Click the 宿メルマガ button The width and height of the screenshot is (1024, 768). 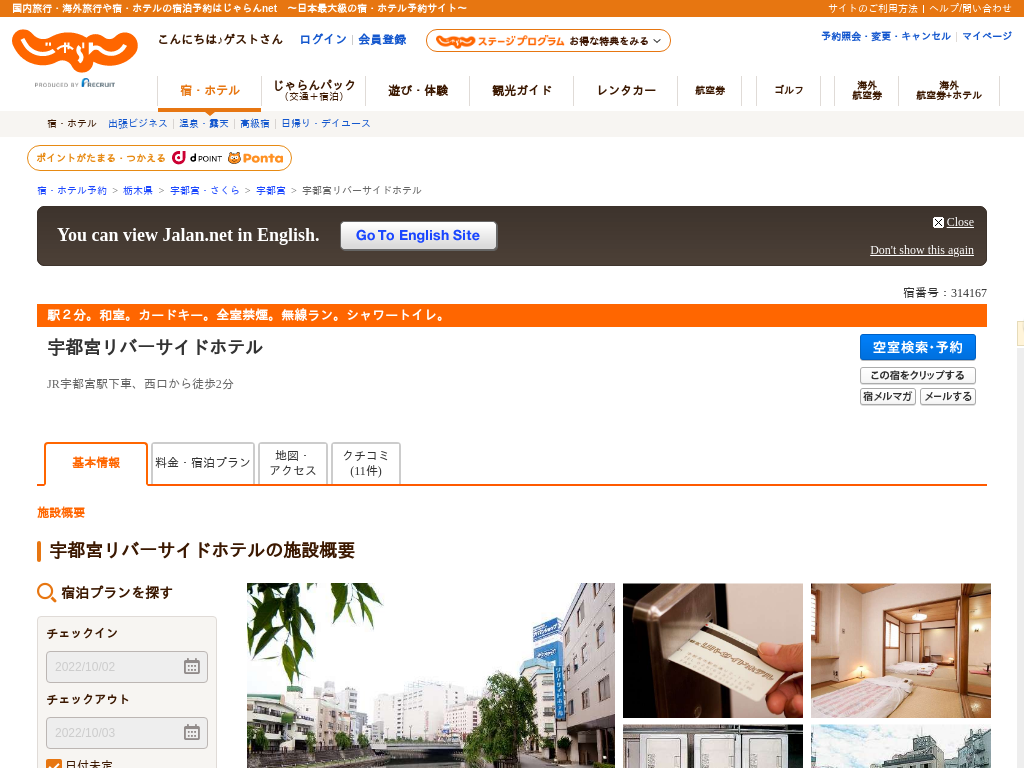point(888,396)
